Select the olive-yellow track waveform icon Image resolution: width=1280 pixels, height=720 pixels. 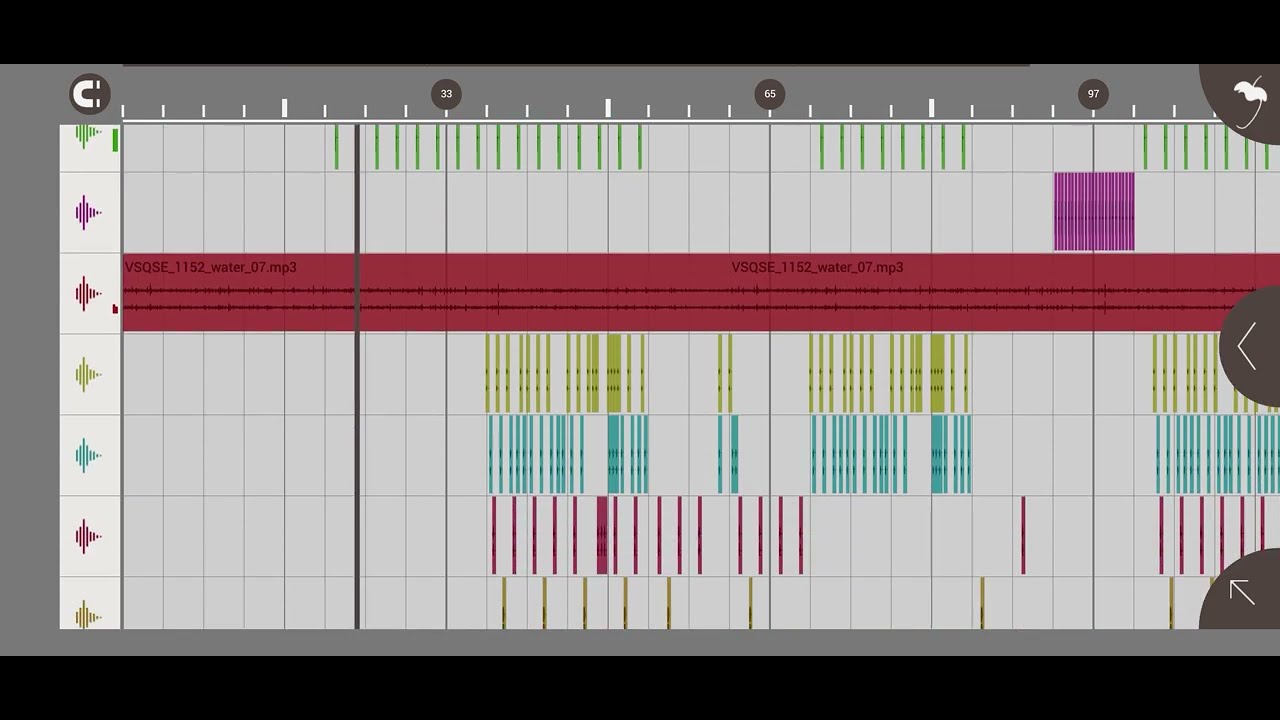point(88,374)
